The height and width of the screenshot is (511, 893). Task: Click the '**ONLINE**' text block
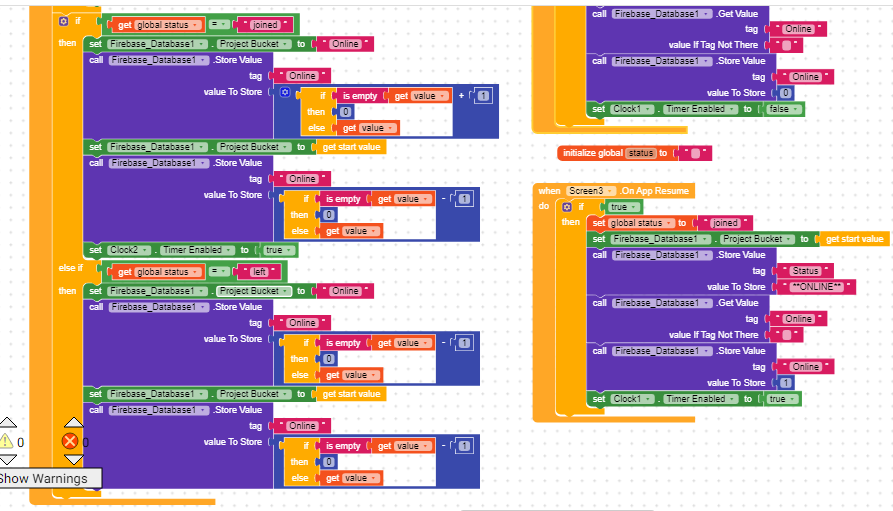point(817,287)
